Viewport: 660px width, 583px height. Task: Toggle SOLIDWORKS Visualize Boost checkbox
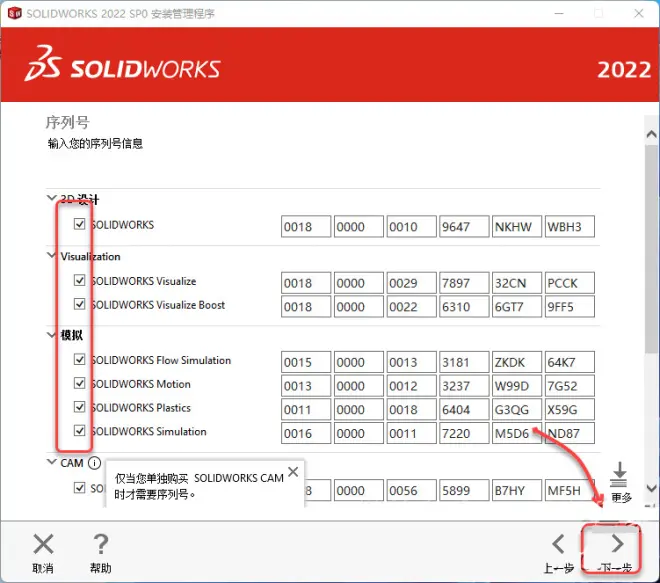click(80, 303)
